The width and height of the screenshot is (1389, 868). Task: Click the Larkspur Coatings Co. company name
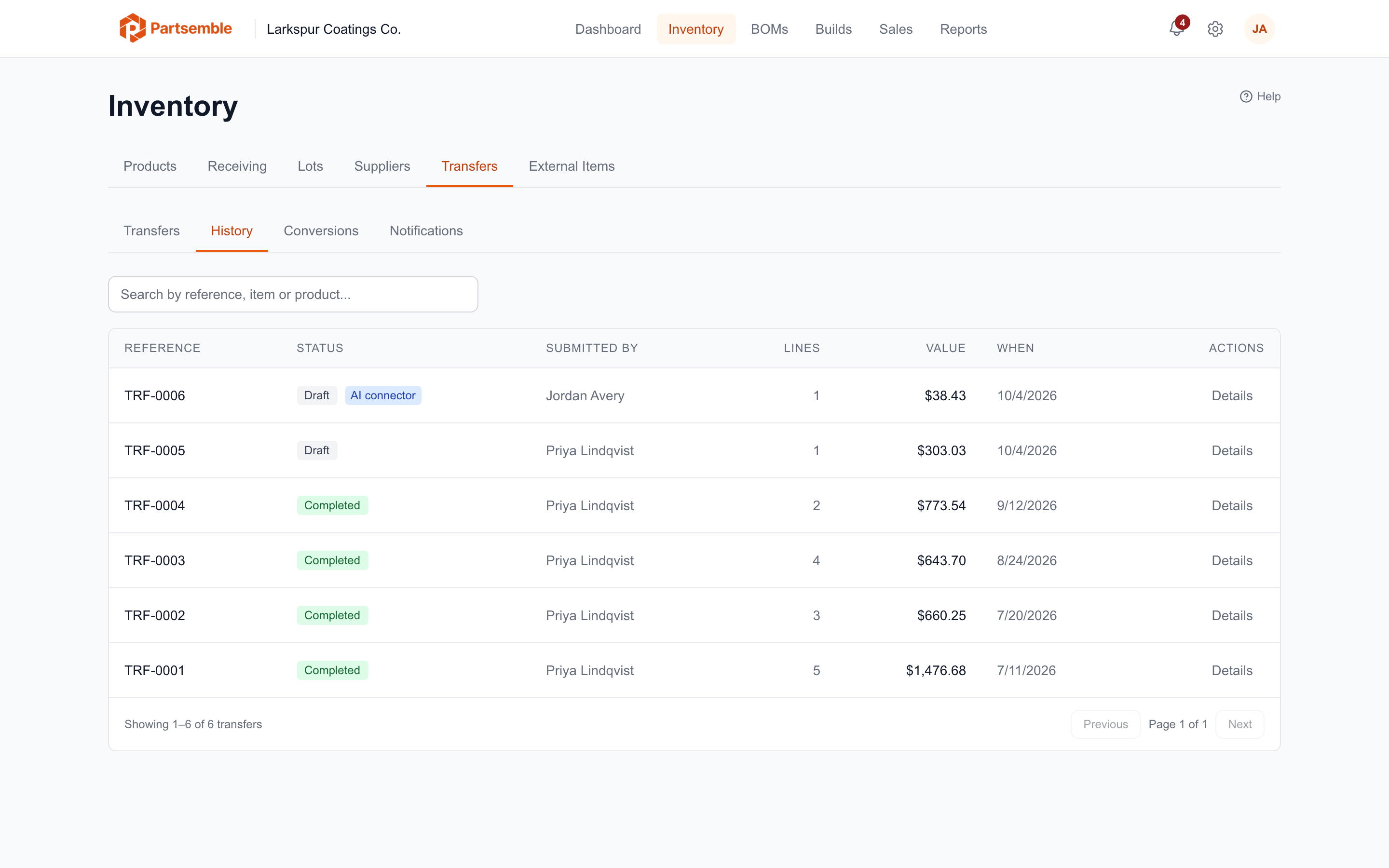[333, 29]
